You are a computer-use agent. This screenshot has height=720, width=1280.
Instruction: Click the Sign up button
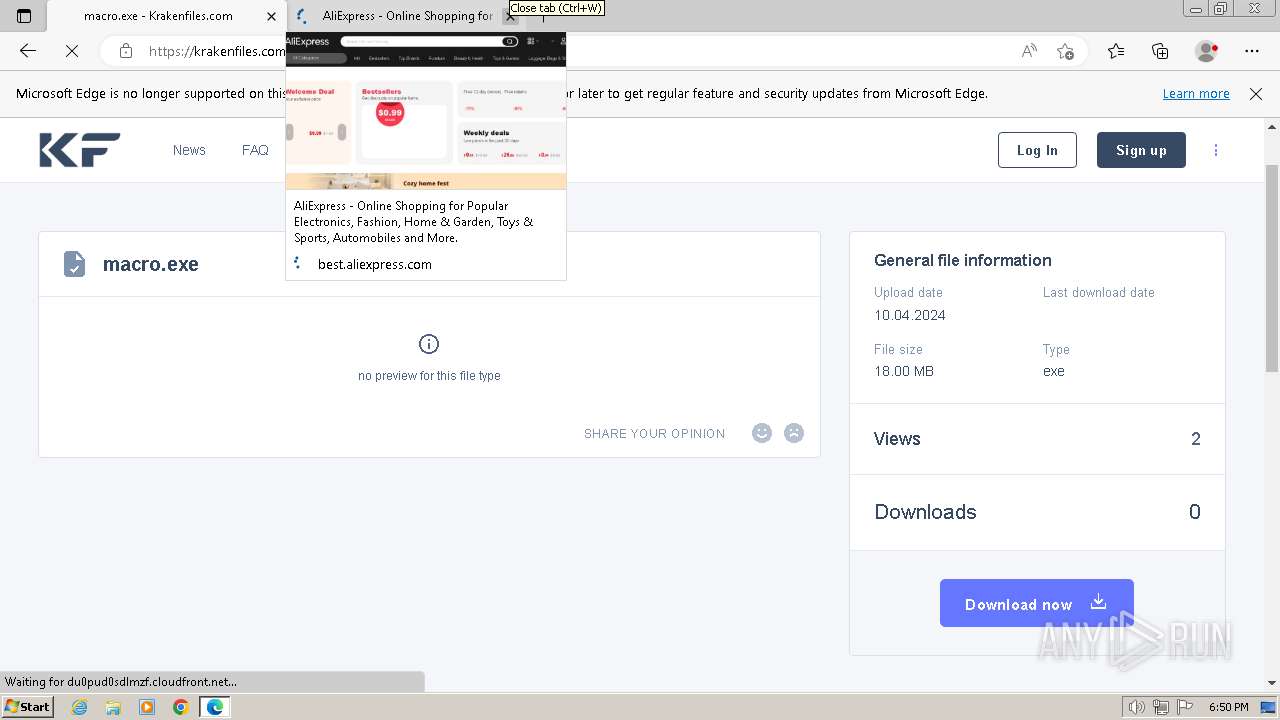pyautogui.click(x=1141, y=150)
